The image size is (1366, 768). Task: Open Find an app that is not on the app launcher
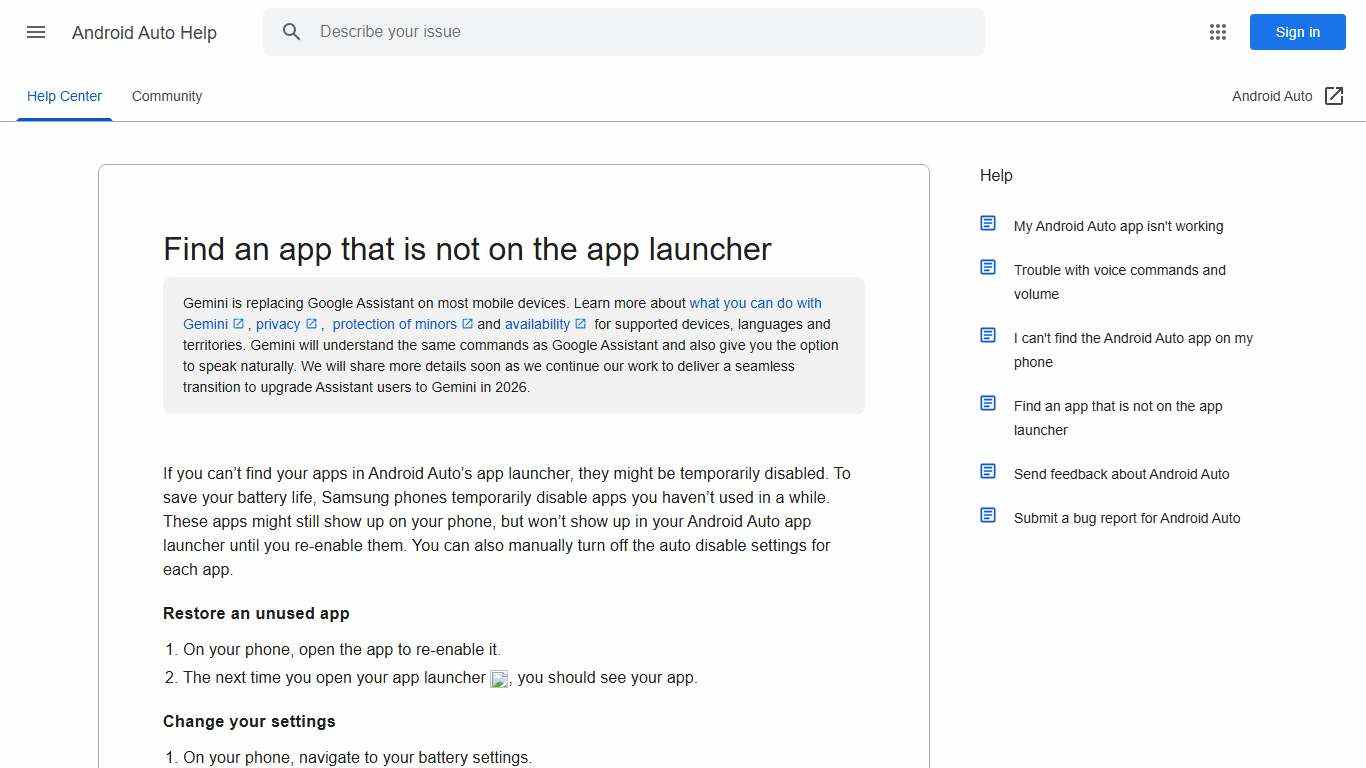pos(1118,418)
